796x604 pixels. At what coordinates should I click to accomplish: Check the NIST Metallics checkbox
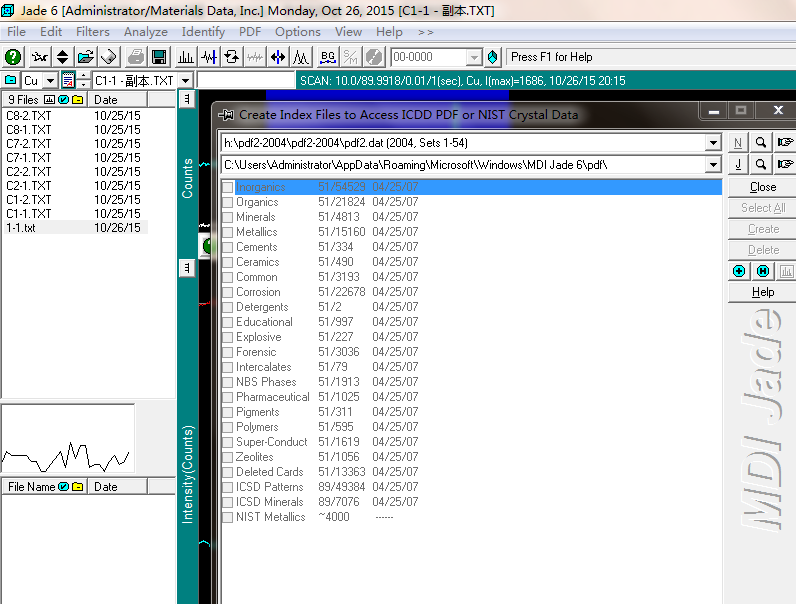pyautogui.click(x=227, y=517)
